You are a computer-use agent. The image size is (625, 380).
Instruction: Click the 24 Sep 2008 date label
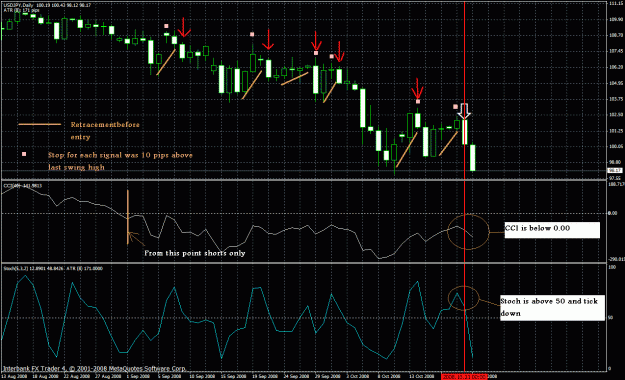295,376
